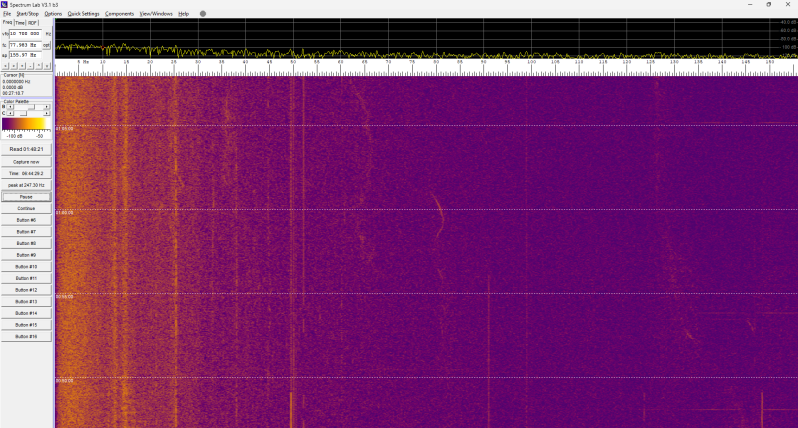Image resolution: width=798 pixels, height=428 pixels.
Task: Click Button #16
Action: click(x=26, y=336)
